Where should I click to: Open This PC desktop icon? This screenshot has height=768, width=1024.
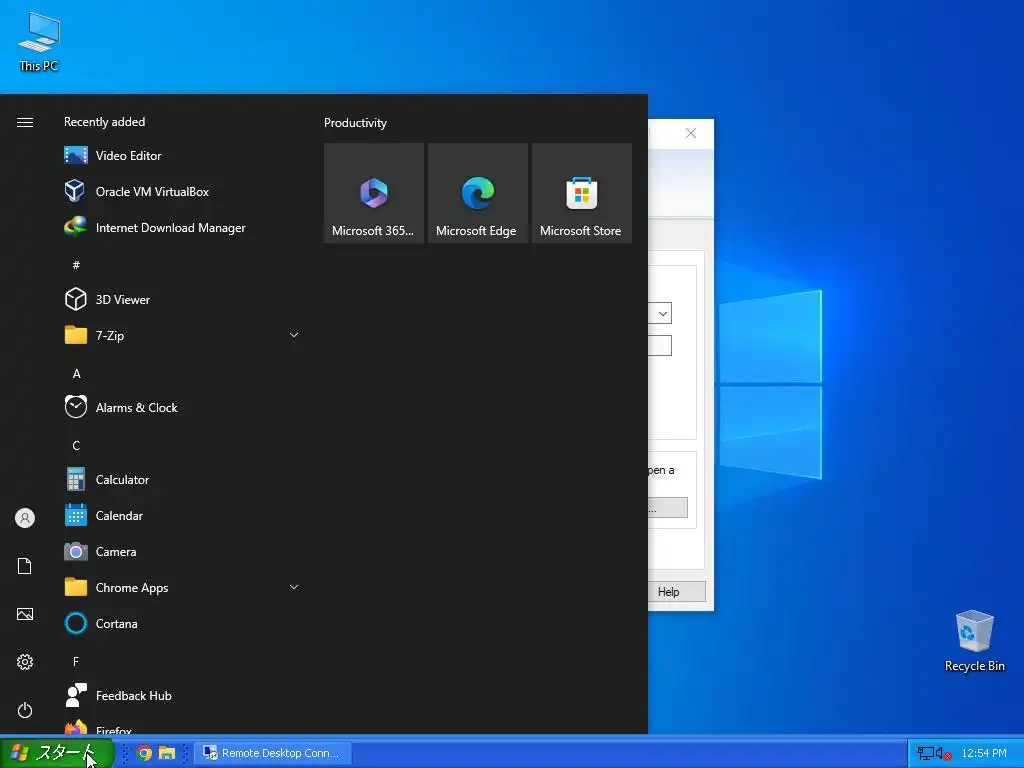39,41
